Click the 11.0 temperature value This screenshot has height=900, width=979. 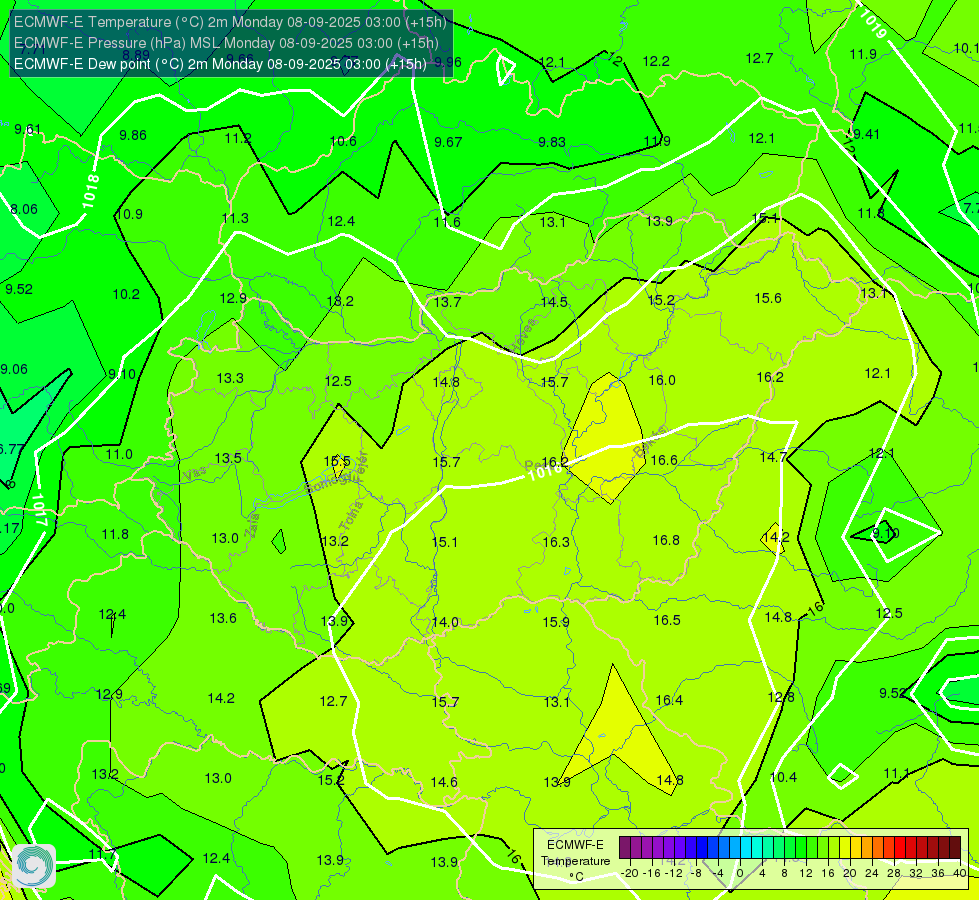point(119,454)
